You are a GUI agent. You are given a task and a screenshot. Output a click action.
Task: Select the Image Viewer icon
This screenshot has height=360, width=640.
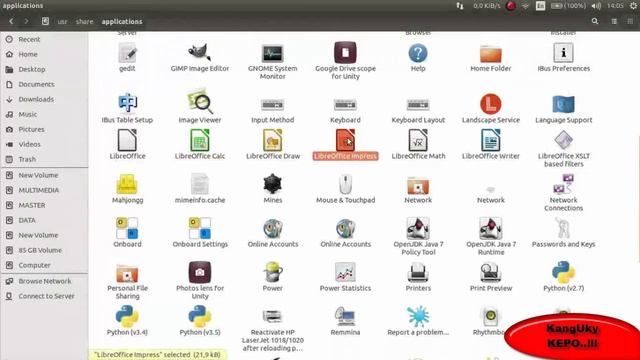pyautogui.click(x=200, y=102)
